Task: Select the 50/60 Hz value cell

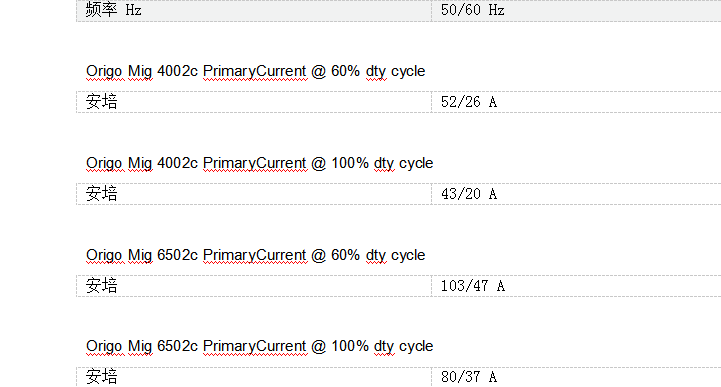Action: click(576, 11)
